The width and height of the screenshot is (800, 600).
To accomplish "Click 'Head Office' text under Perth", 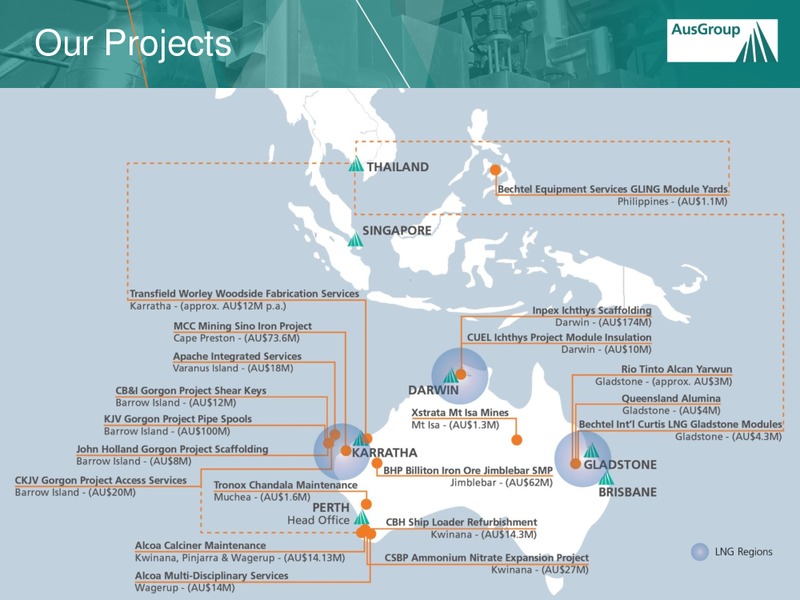I will click(318, 520).
